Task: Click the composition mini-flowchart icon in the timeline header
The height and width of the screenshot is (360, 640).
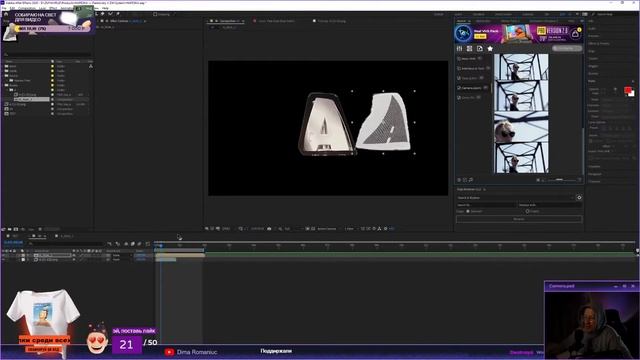Action: tap(110, 244)
